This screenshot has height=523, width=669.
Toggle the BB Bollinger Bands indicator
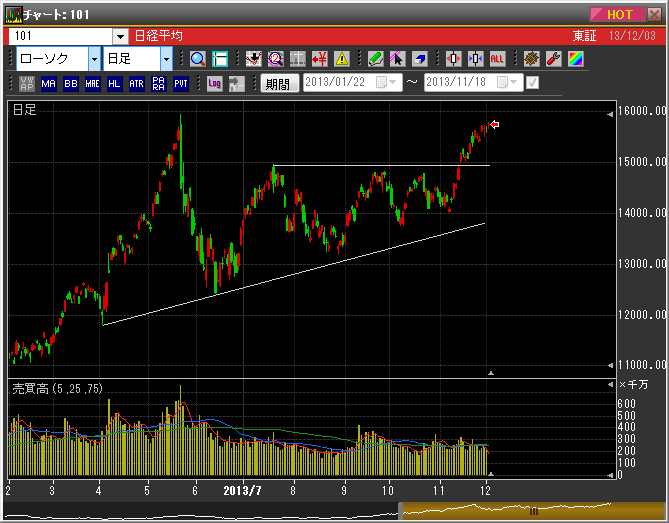click(x=71, y=84)
